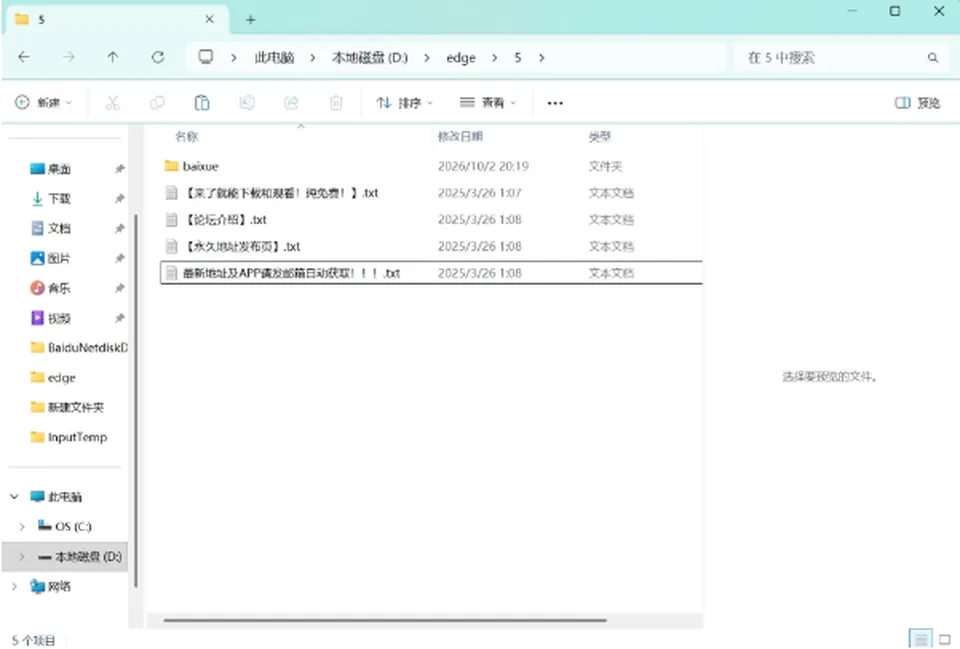Click the Delete trash can icon
960x649 pixels.
coord(336,103)
